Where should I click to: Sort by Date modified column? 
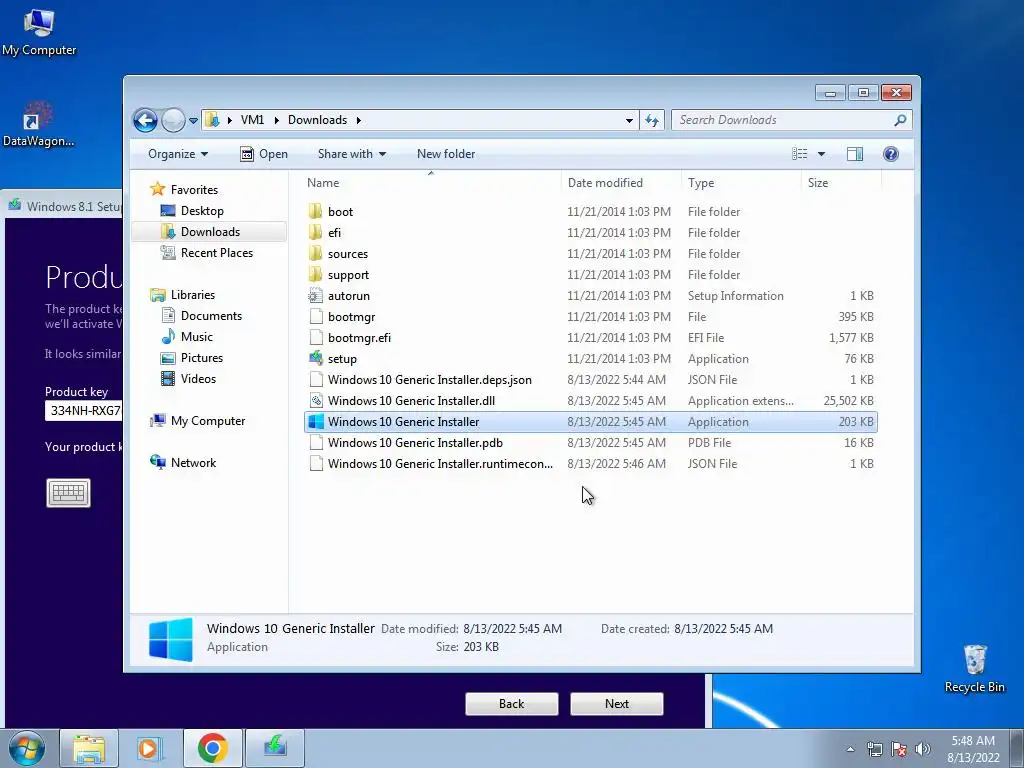(621, 183)
